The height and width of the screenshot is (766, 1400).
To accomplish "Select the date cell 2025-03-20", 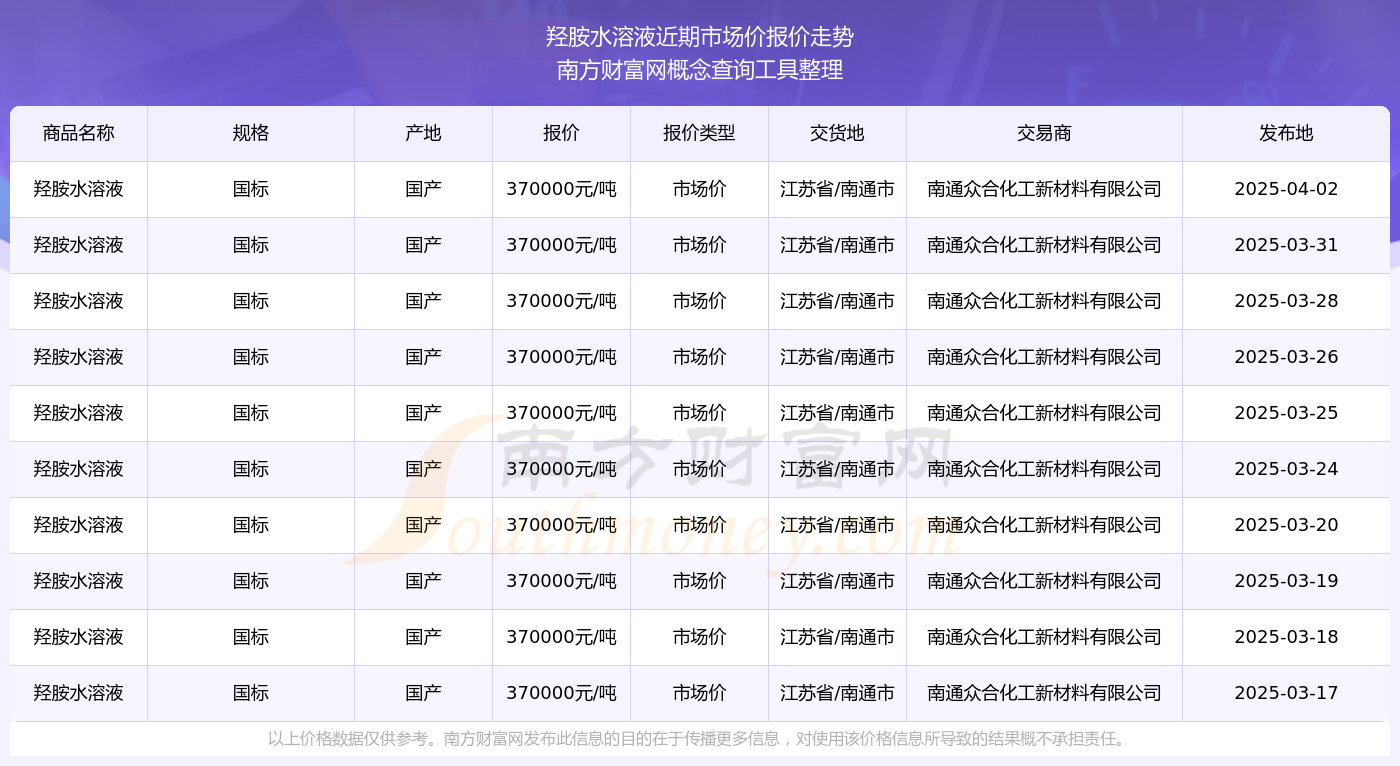I will (x=1286, y=525).
